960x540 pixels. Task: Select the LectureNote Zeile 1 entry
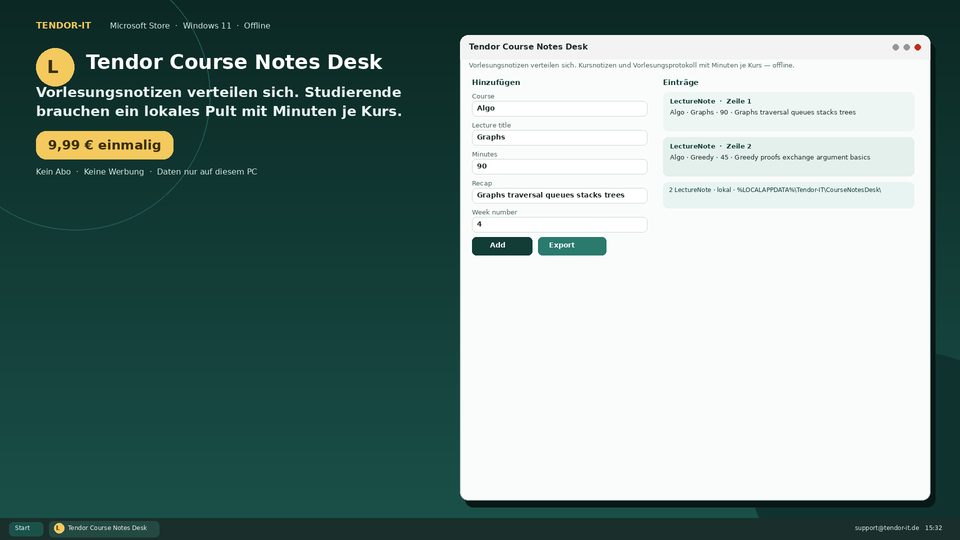coord(789,111)
